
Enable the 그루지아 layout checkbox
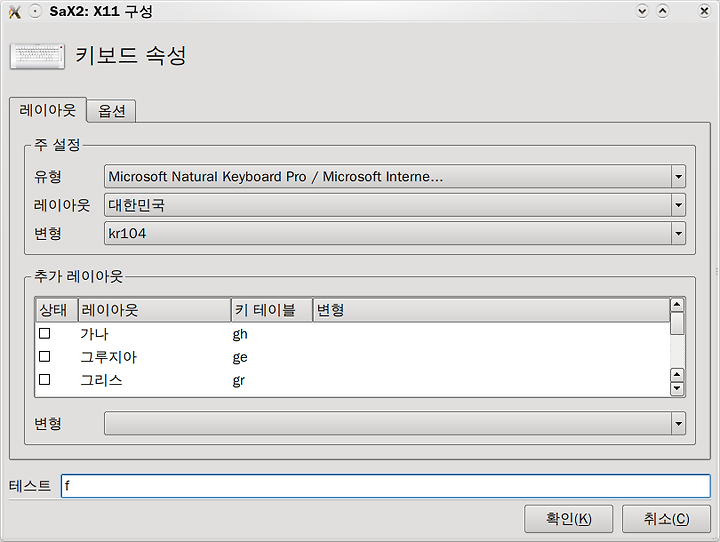[x=45, y=356]
